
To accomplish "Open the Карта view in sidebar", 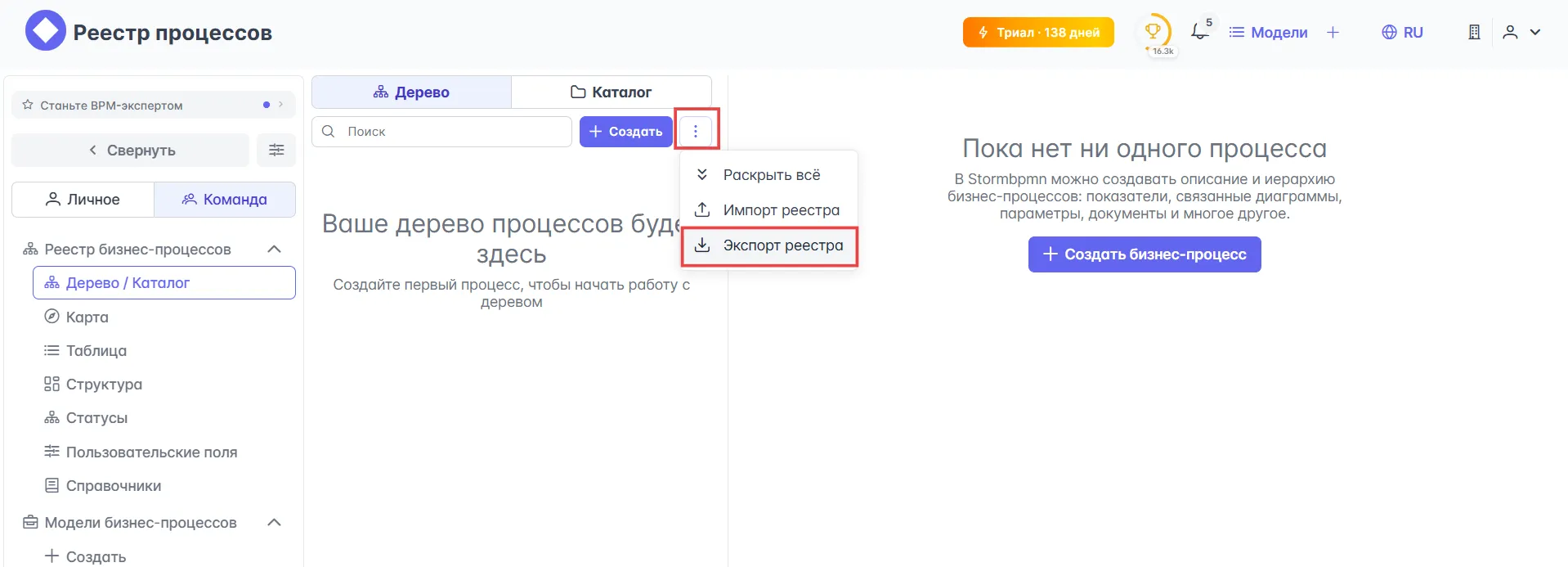I will tap(87, 317).
